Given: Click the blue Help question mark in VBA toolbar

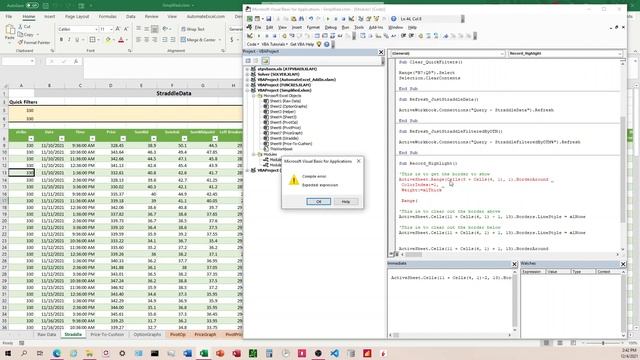Looking at the screenshot, I should click(393, 19).
